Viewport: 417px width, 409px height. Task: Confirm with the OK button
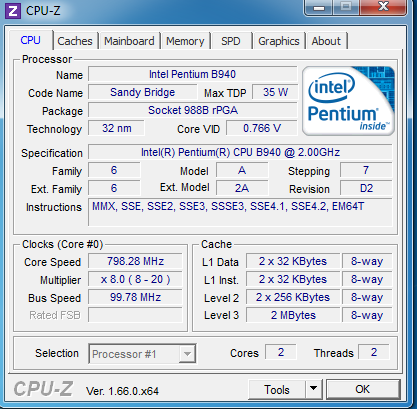click(x=363, y=389)
